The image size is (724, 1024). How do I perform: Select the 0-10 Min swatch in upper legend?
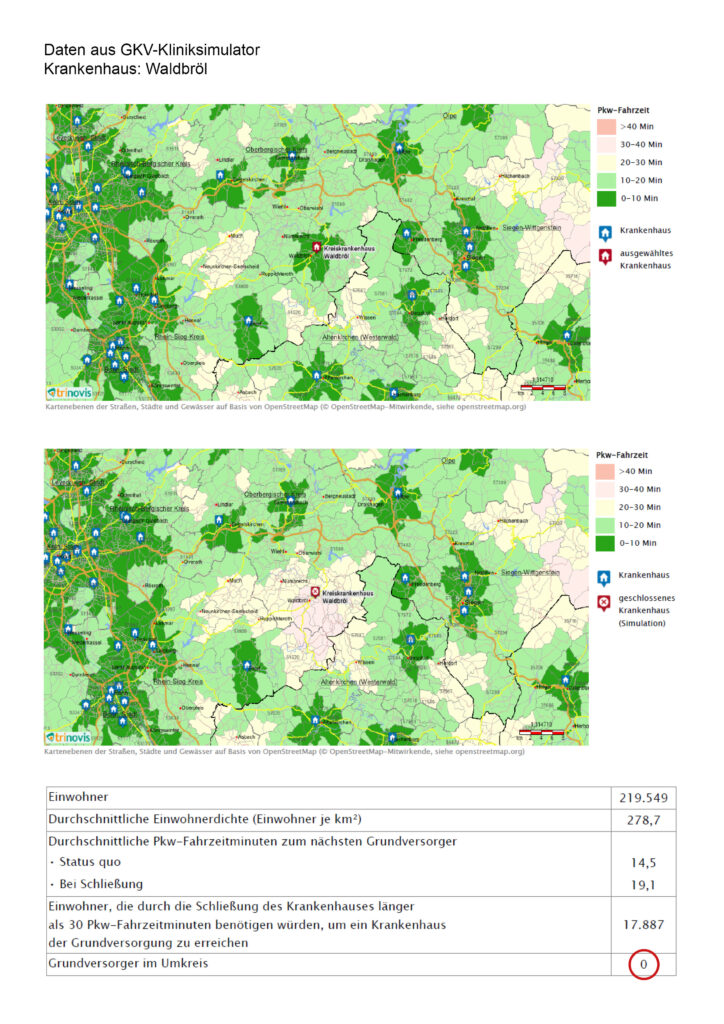click(606, 198)
